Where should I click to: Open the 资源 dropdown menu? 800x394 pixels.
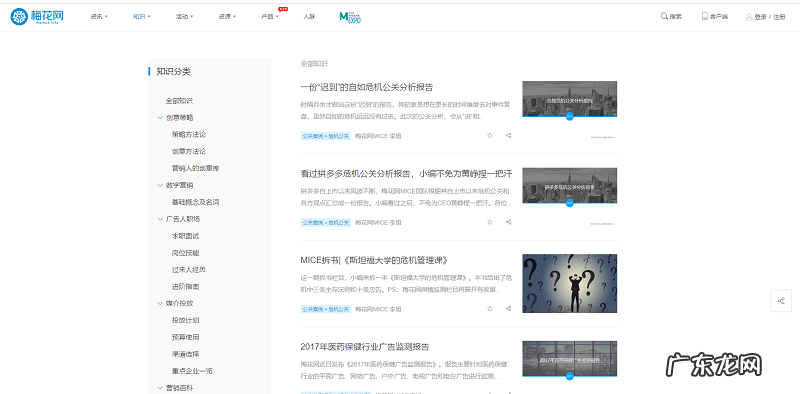pyautogui.click(x=227, y=16)
